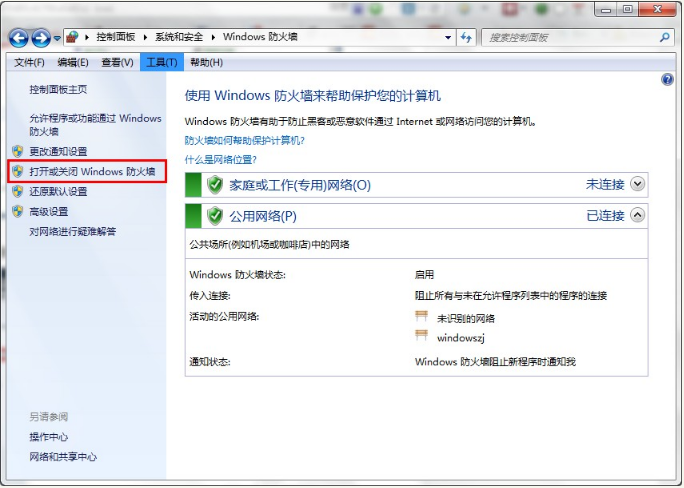Screen dimensions: 684x488
Task: Click the 已连接 status text
Action: [x=605, y=215]
